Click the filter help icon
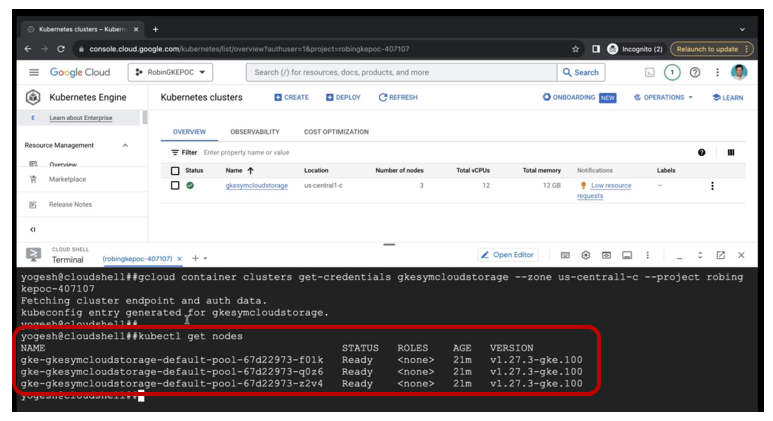The width and height of the screenshot is (773, 421). 702,153
